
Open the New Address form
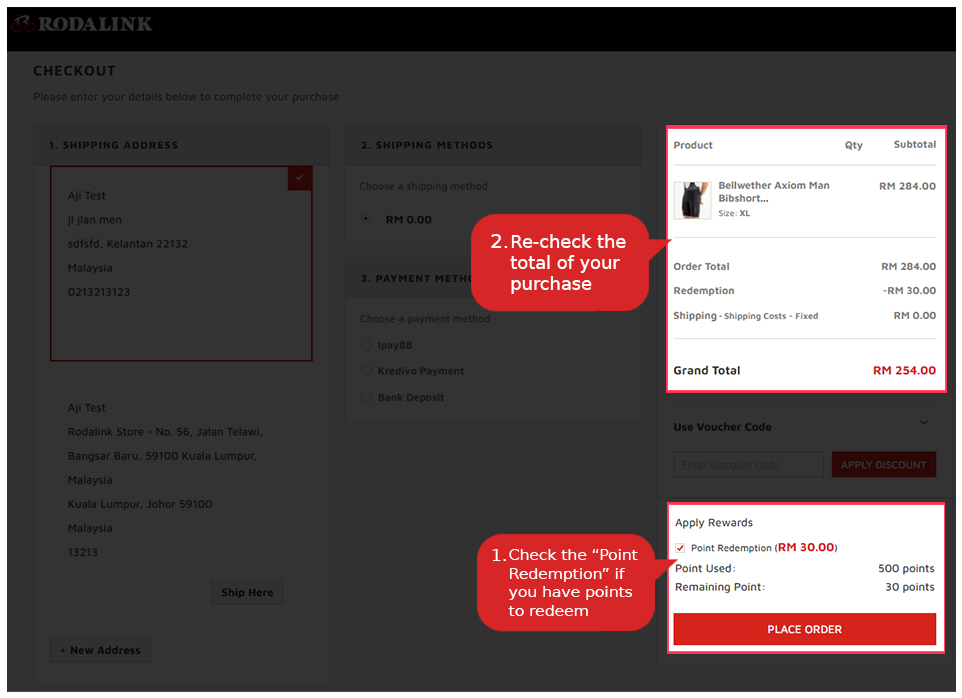click(x=100, y=650)
